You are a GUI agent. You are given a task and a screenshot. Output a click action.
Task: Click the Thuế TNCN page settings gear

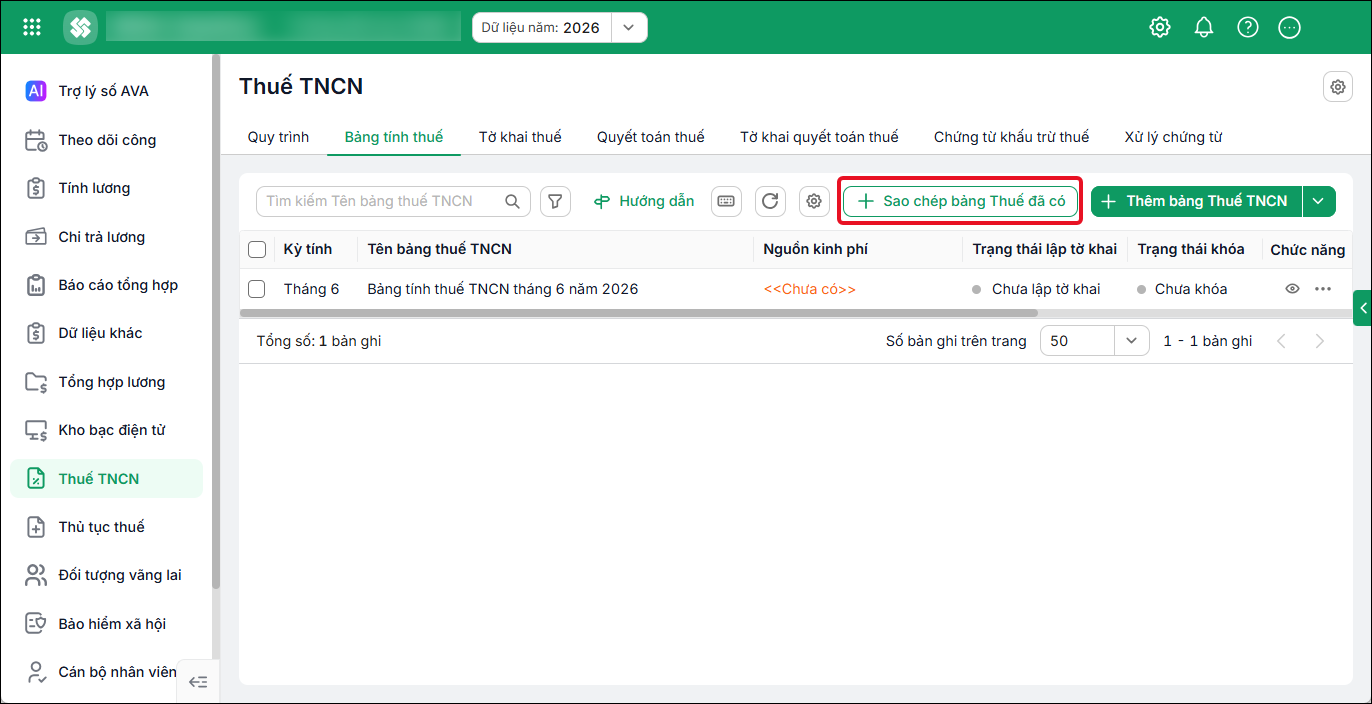tap(1338, 87)
